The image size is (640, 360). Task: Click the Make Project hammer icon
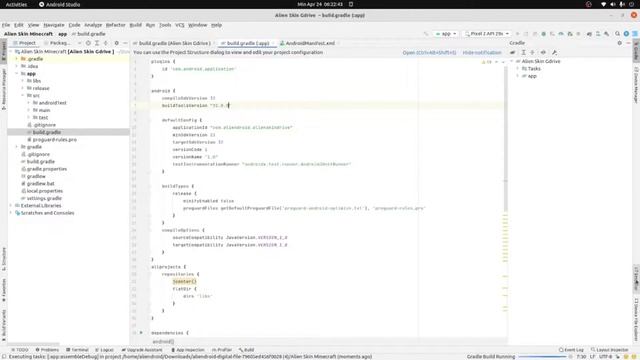point(426,33)
